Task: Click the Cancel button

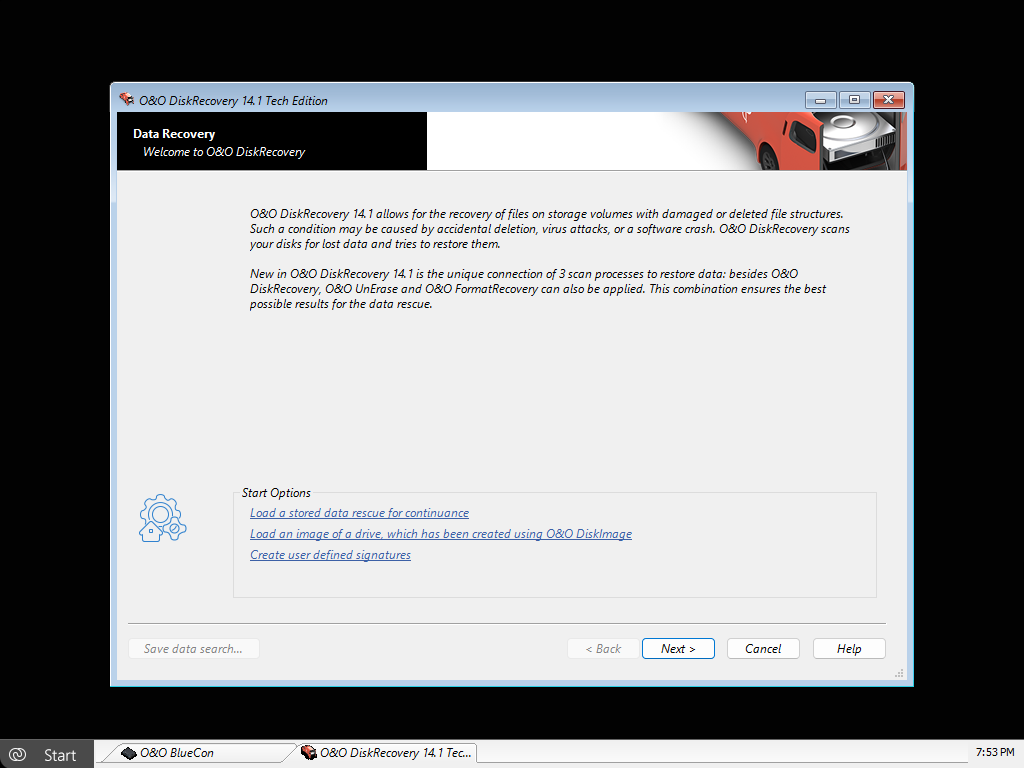Action: [763, 649]
